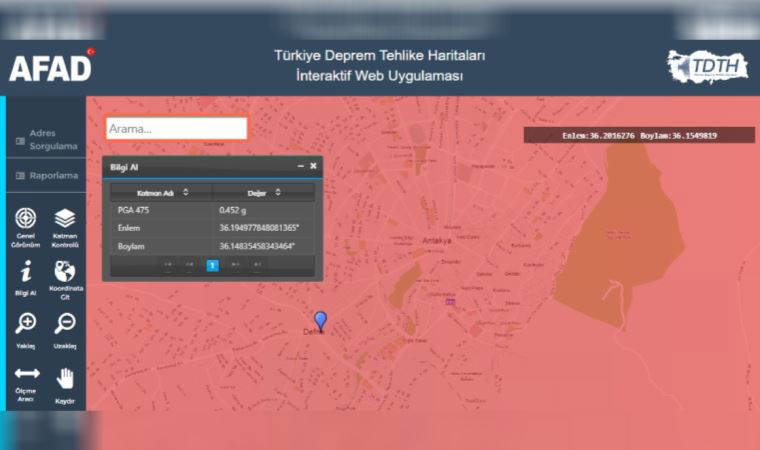
Task: Go to next page in pager
Action: pyautogui.click(x=235, y=265)
